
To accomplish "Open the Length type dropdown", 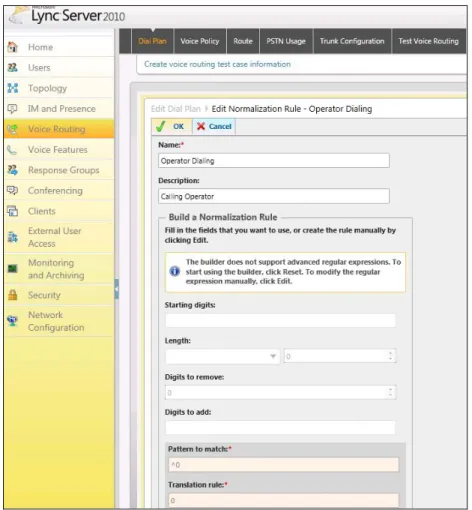I will [x=222, y=356].
